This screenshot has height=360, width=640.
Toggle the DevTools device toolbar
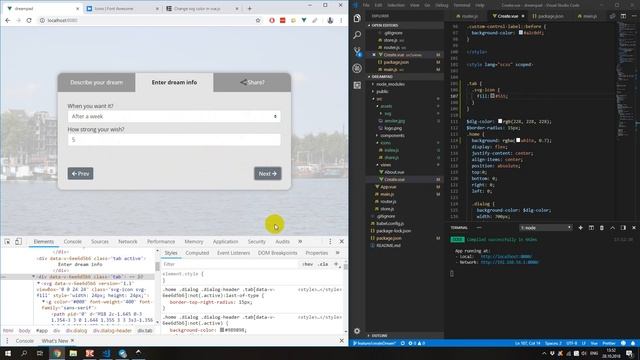point(18,242)
